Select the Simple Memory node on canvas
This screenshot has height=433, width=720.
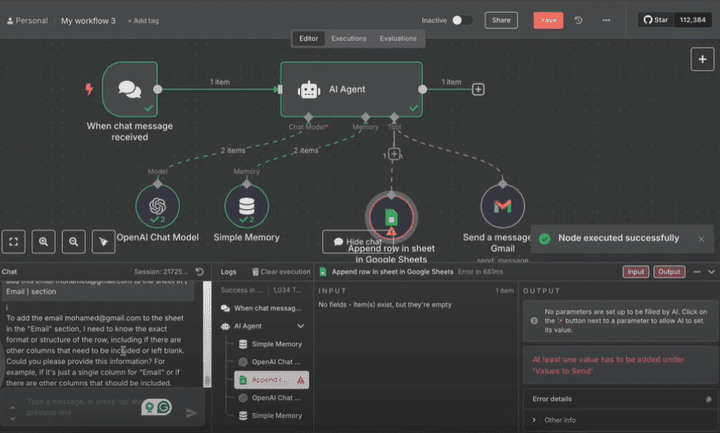pyautogui.click(x=247, y=206)
